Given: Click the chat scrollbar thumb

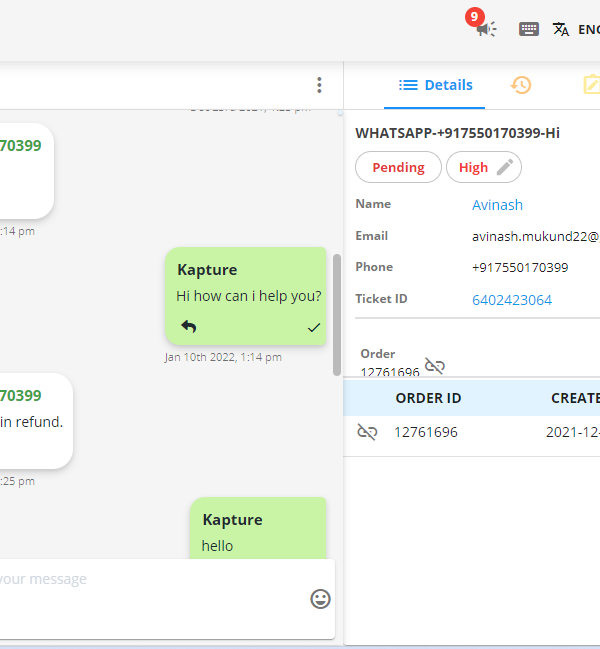Looking at the screenshot, I should 337,315.
